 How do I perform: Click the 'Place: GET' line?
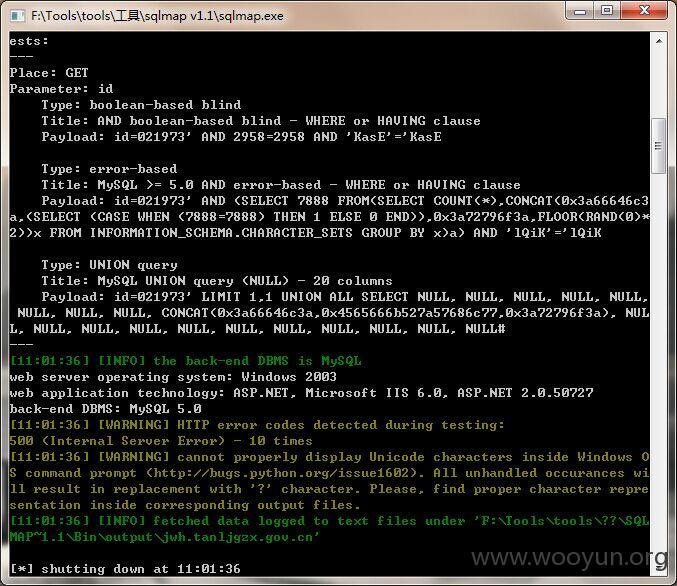49,73
